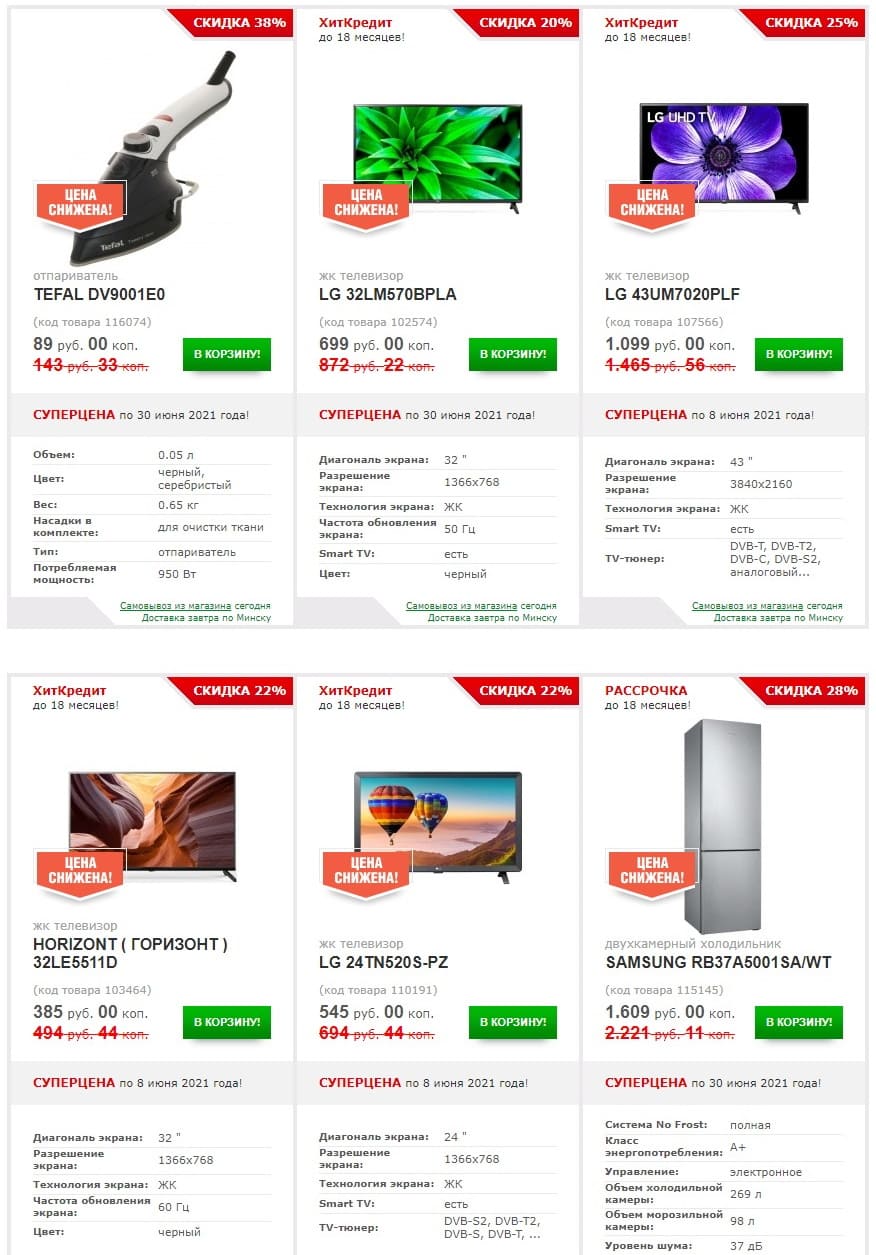Add SAMSUNG RB37A5001SA/WT fridge to cart
Image resolution: width=876 pixels, height=1255 pixels.
click(x=799, y=1022)
